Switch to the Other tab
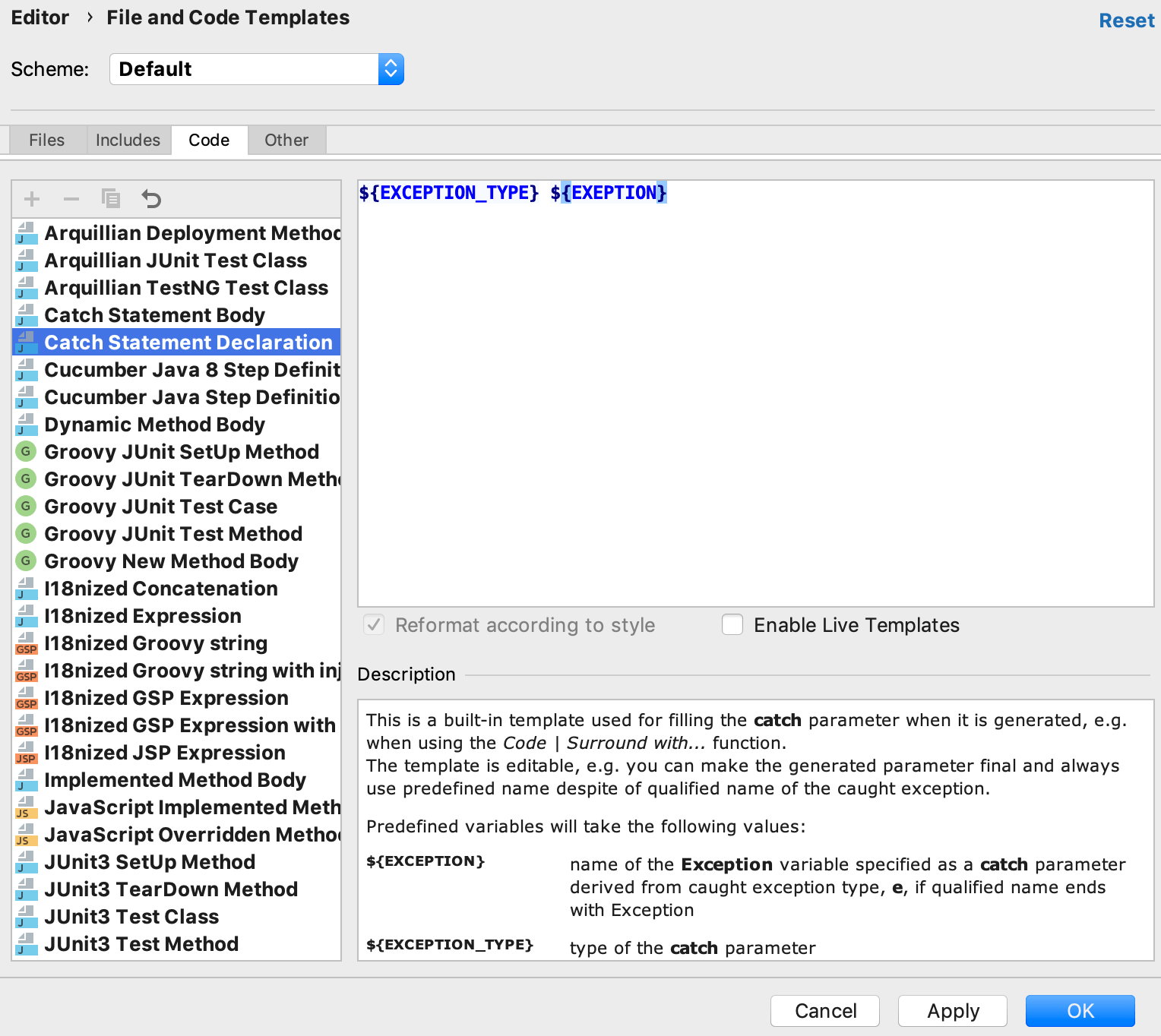 [286, 140]
